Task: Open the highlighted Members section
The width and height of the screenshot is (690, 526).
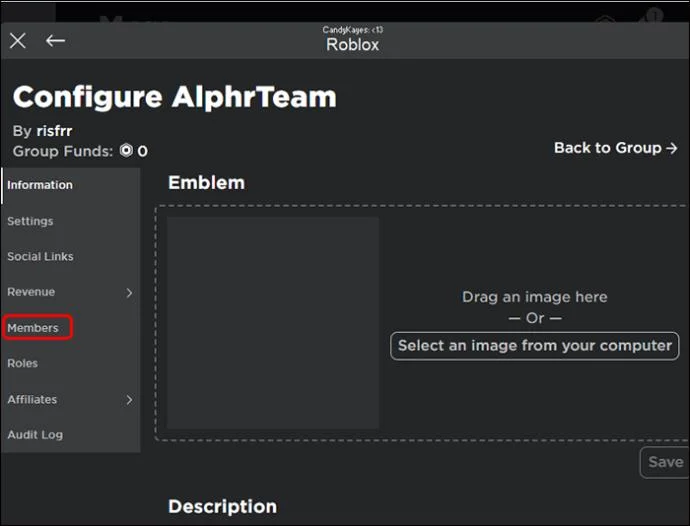Action: click(x=37, y=327)
